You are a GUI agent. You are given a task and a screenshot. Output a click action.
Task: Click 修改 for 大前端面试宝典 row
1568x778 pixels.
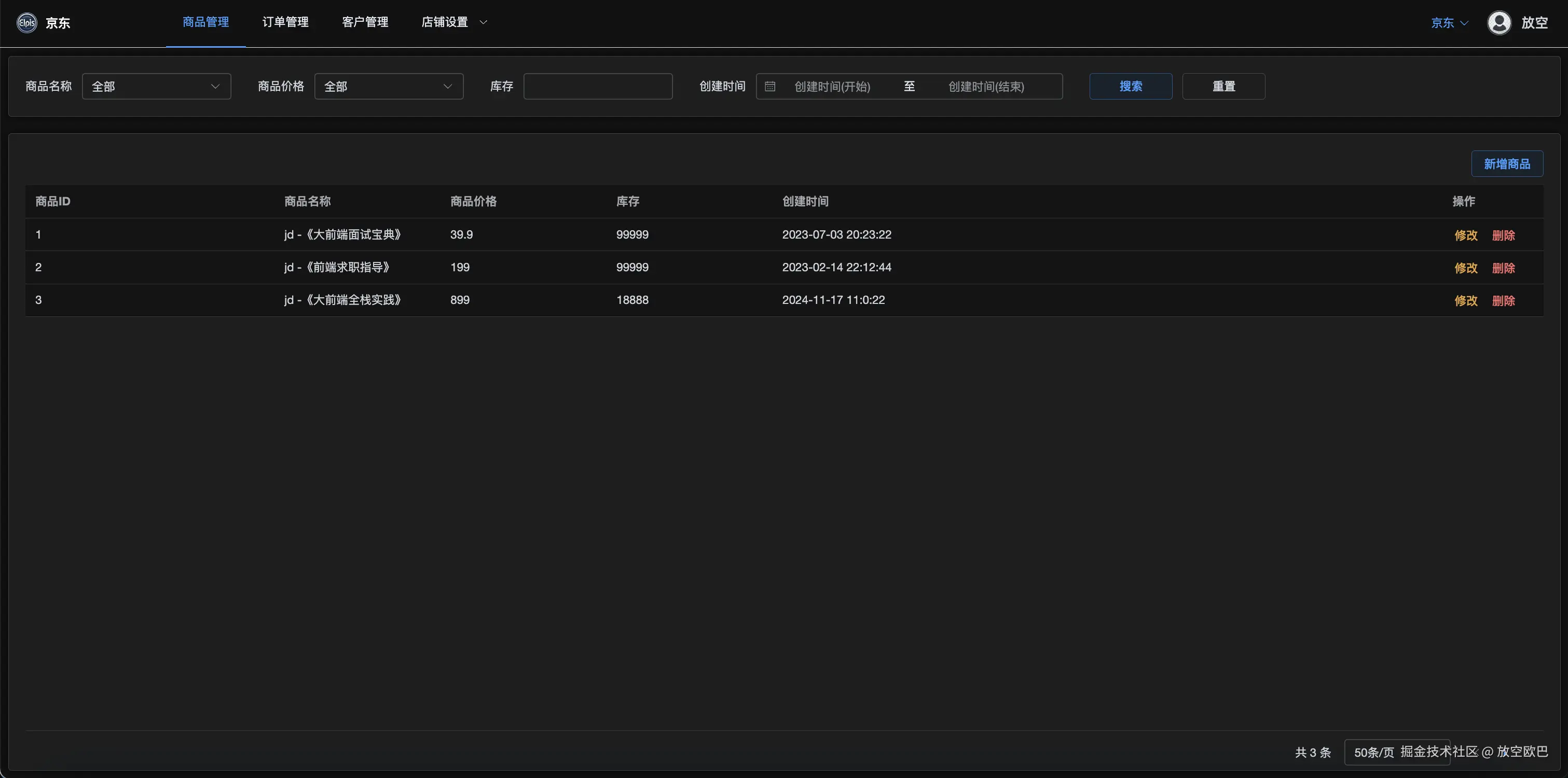coord(1466,235)
